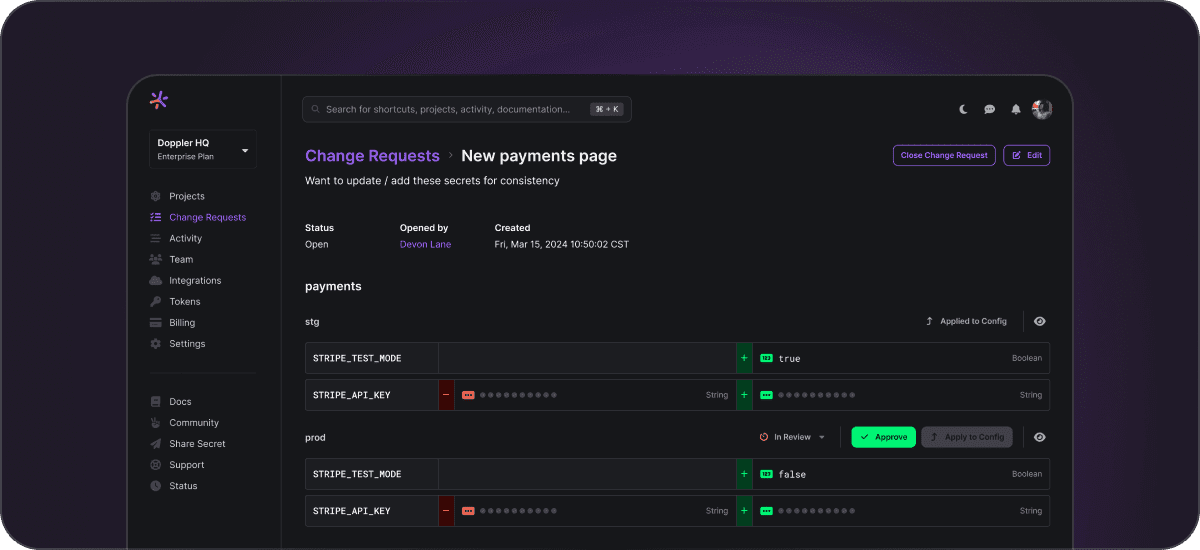1200x550 pixels.
Task: Click the prod 'false' boolean value
Action: (x=792, y=474)
